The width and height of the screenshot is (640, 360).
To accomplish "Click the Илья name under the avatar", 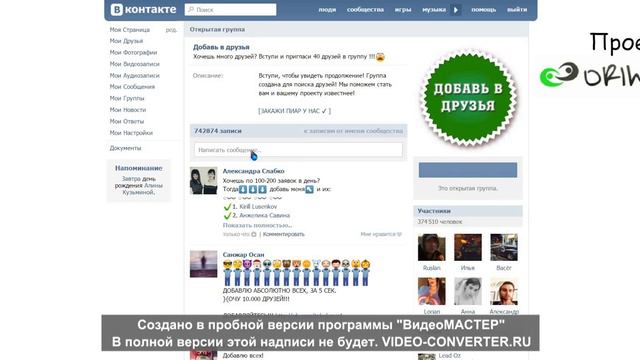I will pyautogui.click(x=468, y=268).
